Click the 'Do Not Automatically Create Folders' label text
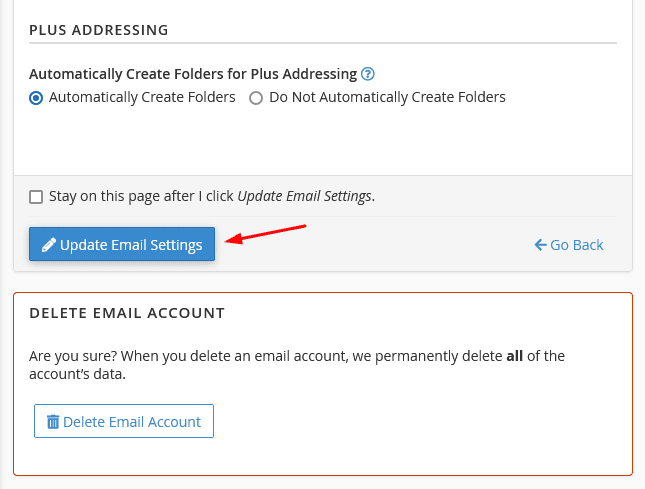Viewport: 645px width, 489px height. (387, 97)
